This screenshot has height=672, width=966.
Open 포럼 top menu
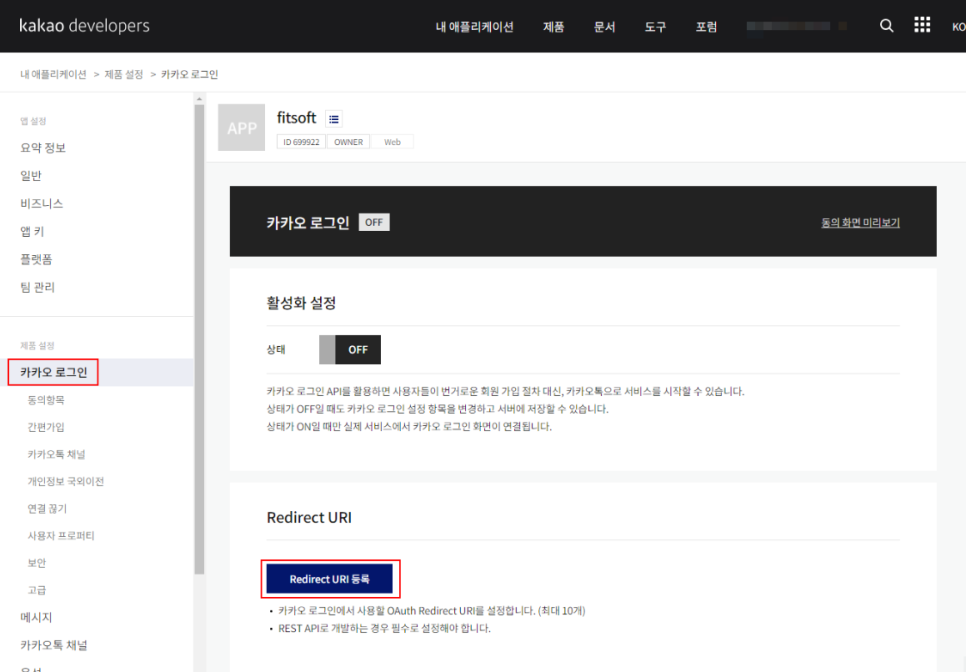[x=707, y=27]
